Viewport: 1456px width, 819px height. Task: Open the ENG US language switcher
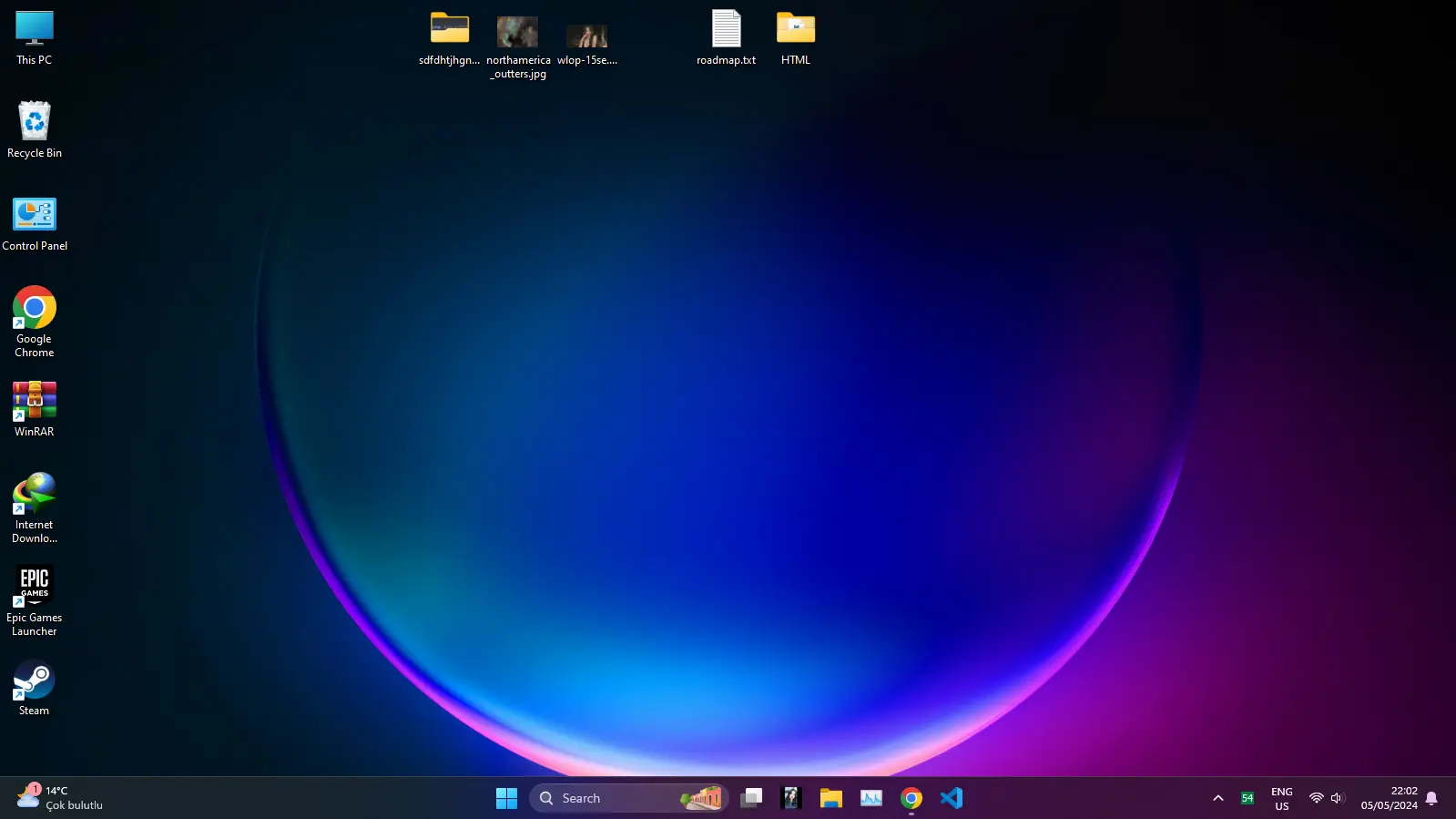1282,798
